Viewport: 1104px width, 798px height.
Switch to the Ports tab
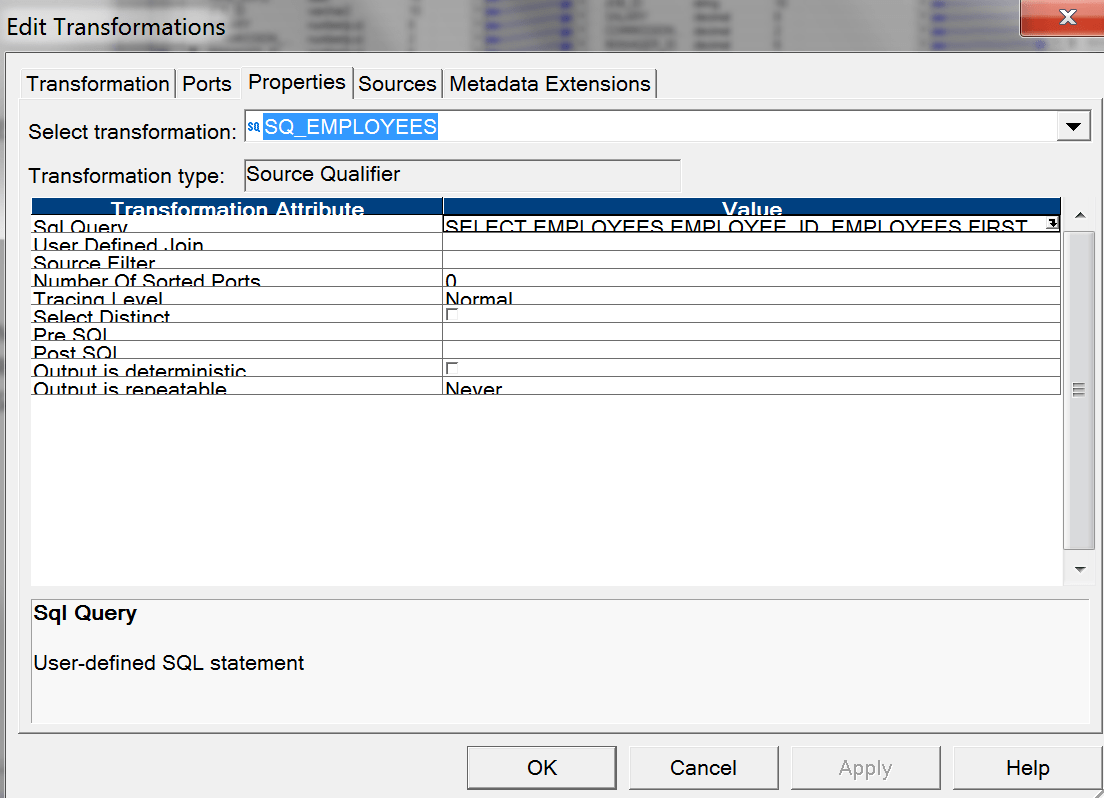(x=207, y=84)
